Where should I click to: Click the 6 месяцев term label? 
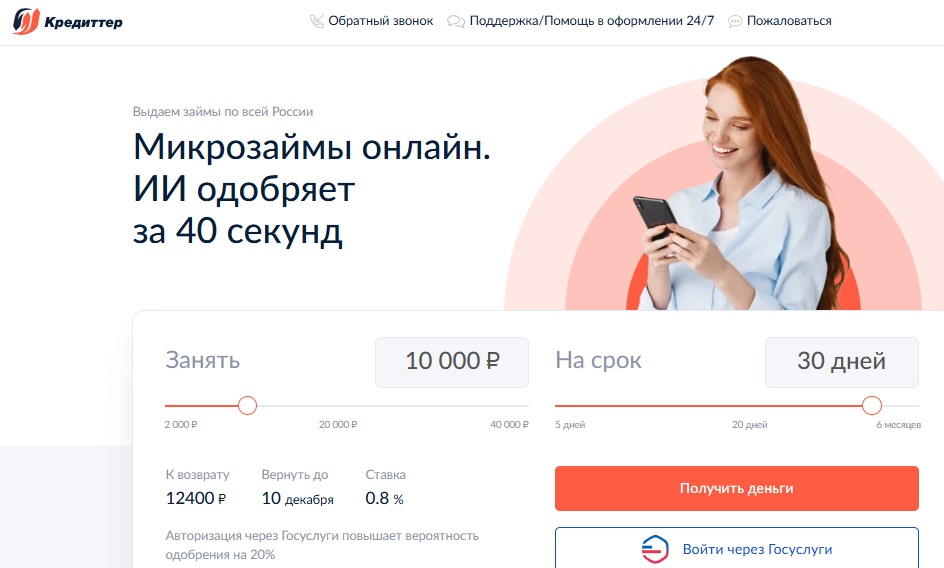point(898,425)
